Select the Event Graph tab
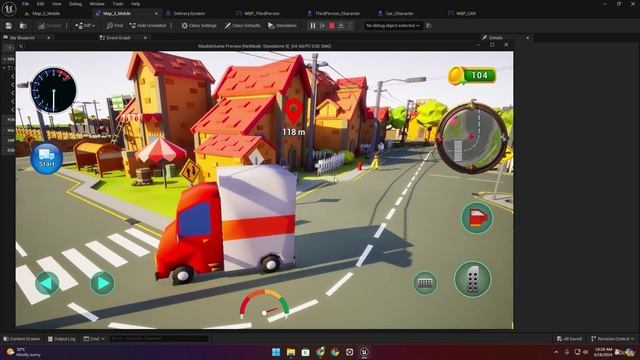 click(116, 38)
